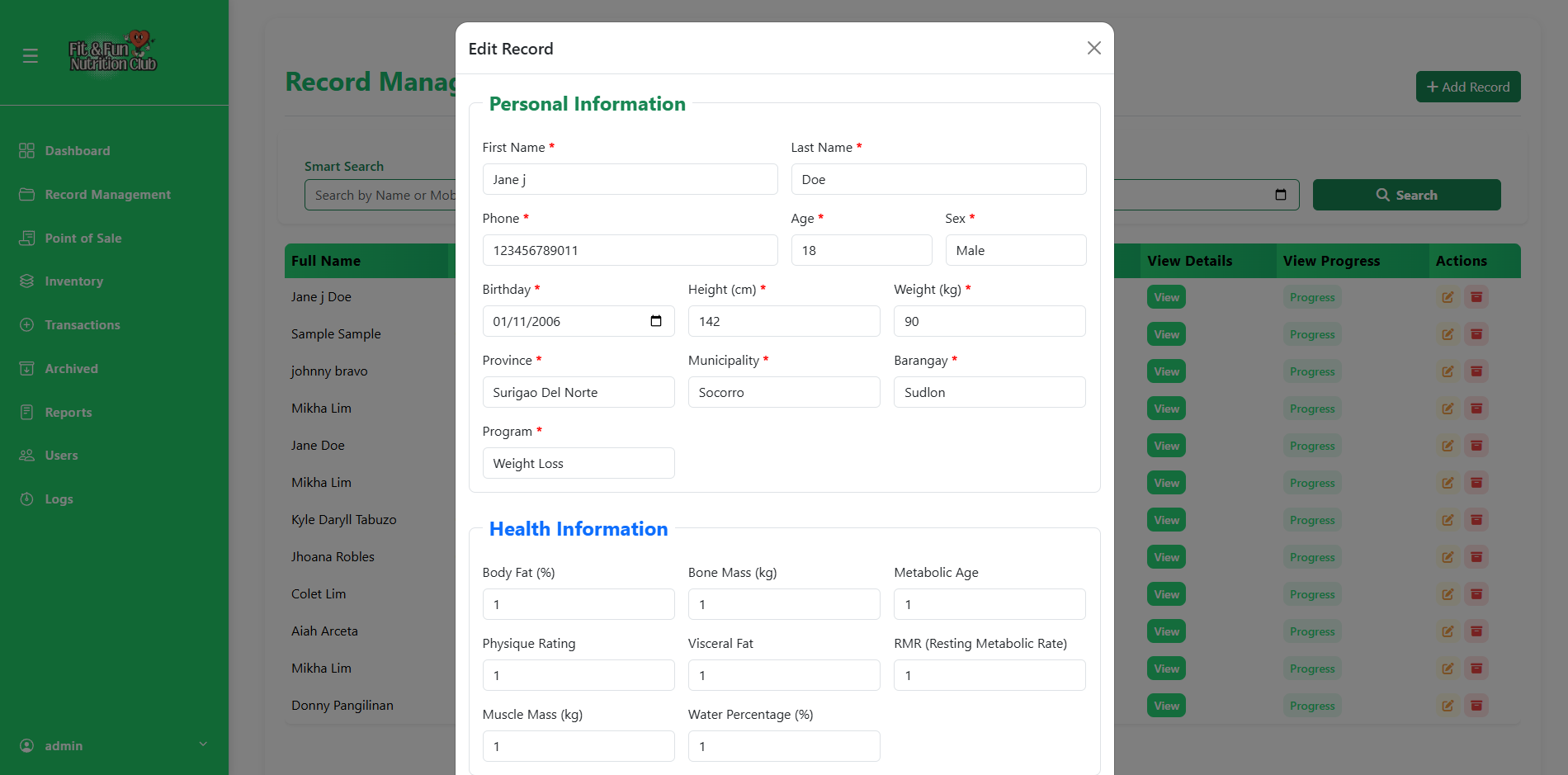Click the First Name input field
The height and width of the screenshot is (775, 1568).
(x=630, y=179)
